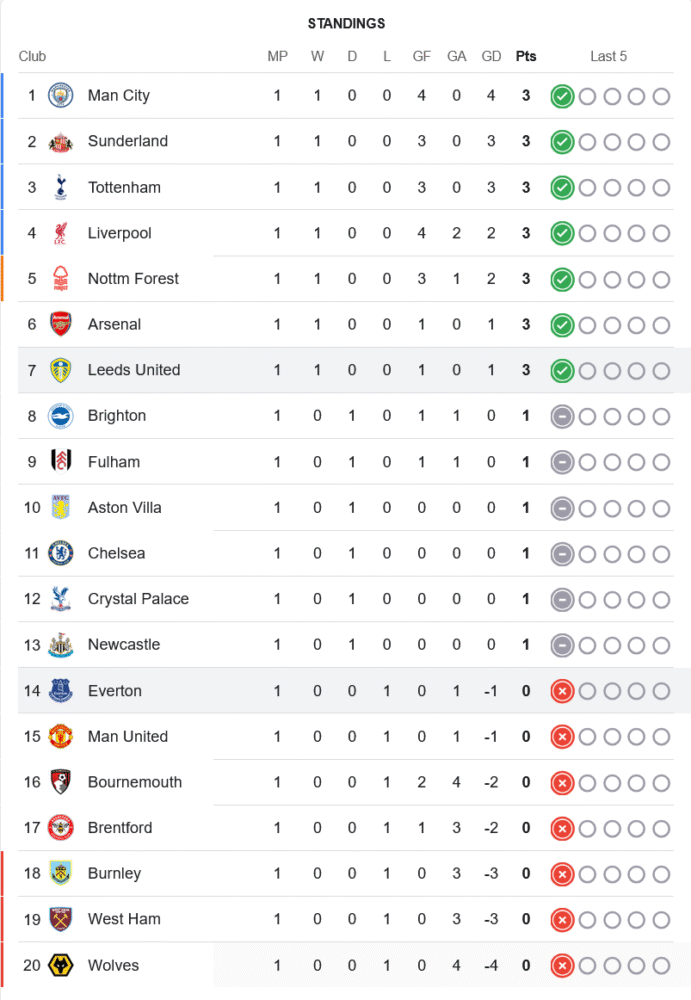Click the Tottenham club crest

pyautogui.click(x=61, y=187)
